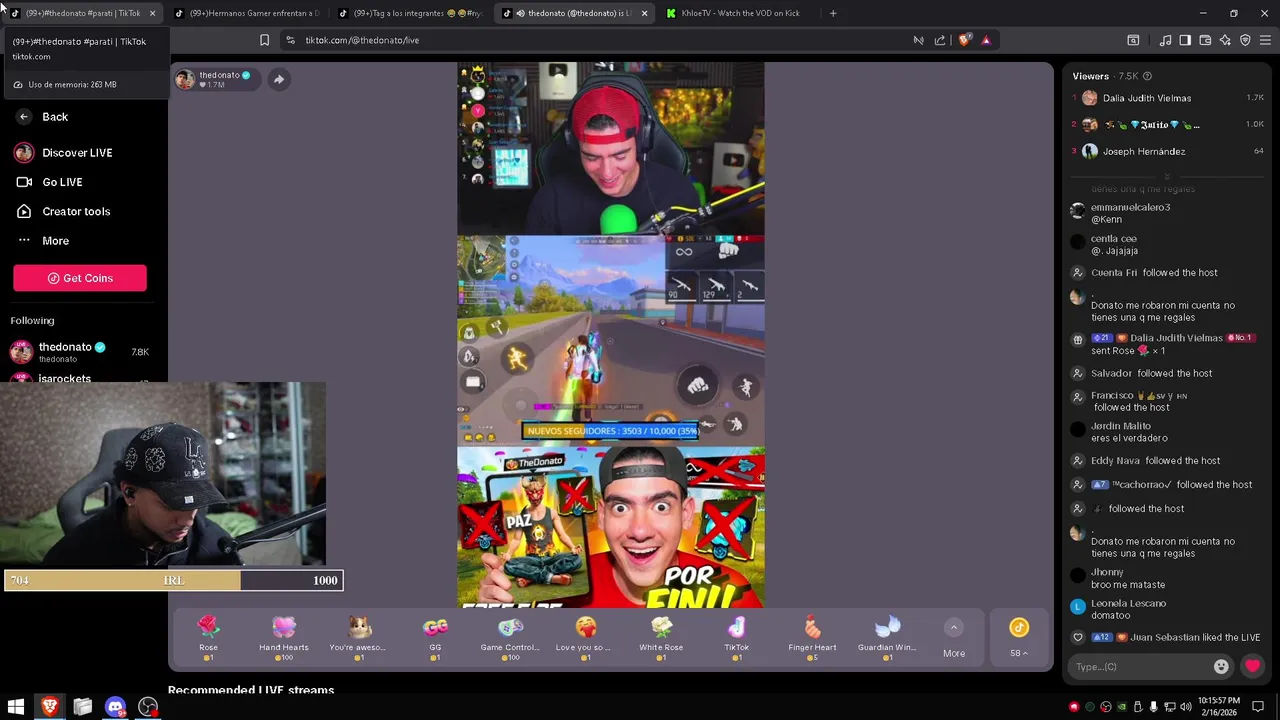This screenshot has width=1280, height=720.
Task: Click chat message "broo me mataste"
Action: click(1128, 585)
